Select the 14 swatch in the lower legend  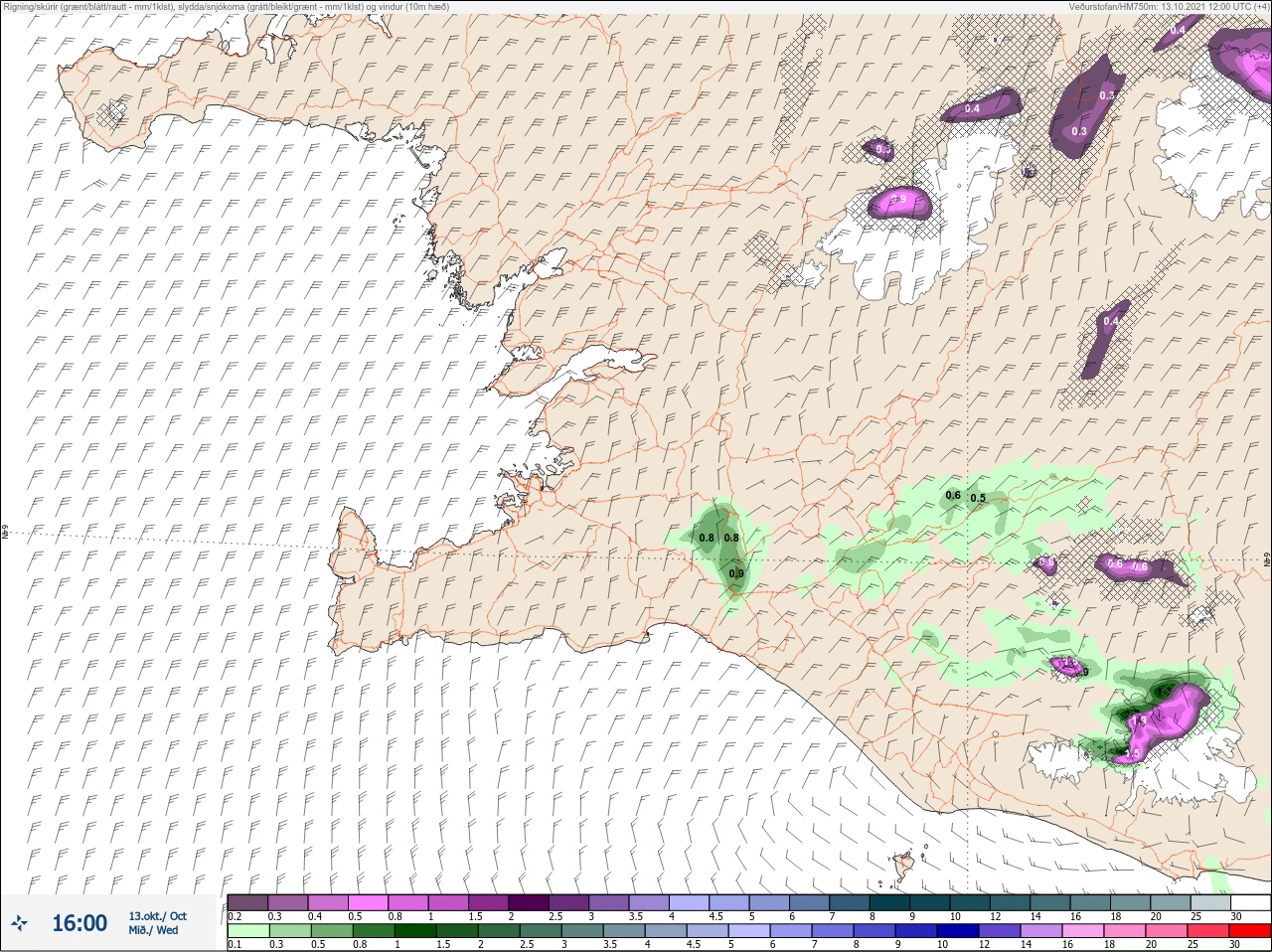(x=1040, y=931)
